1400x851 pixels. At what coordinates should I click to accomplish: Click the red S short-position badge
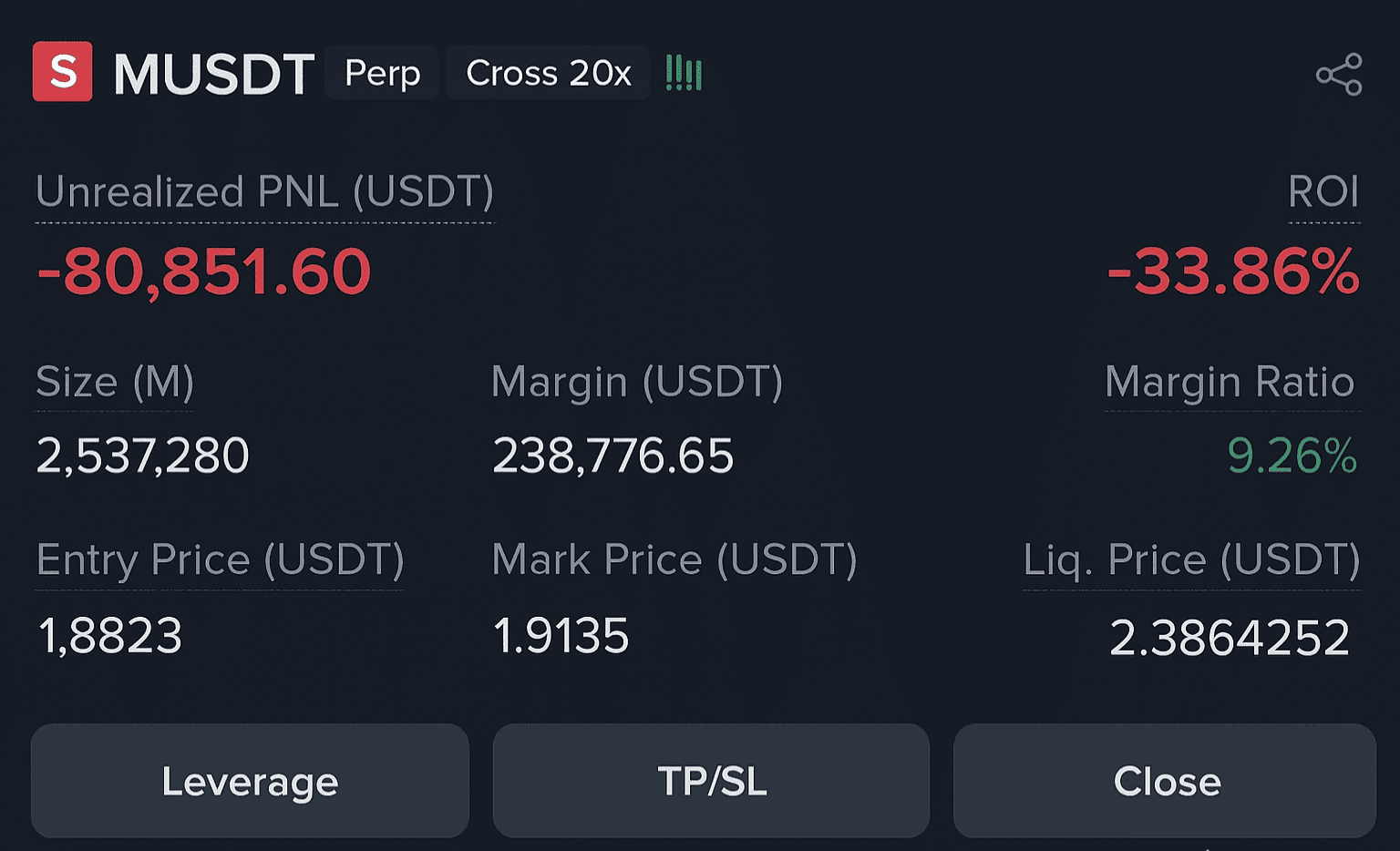tap(62, 71)
